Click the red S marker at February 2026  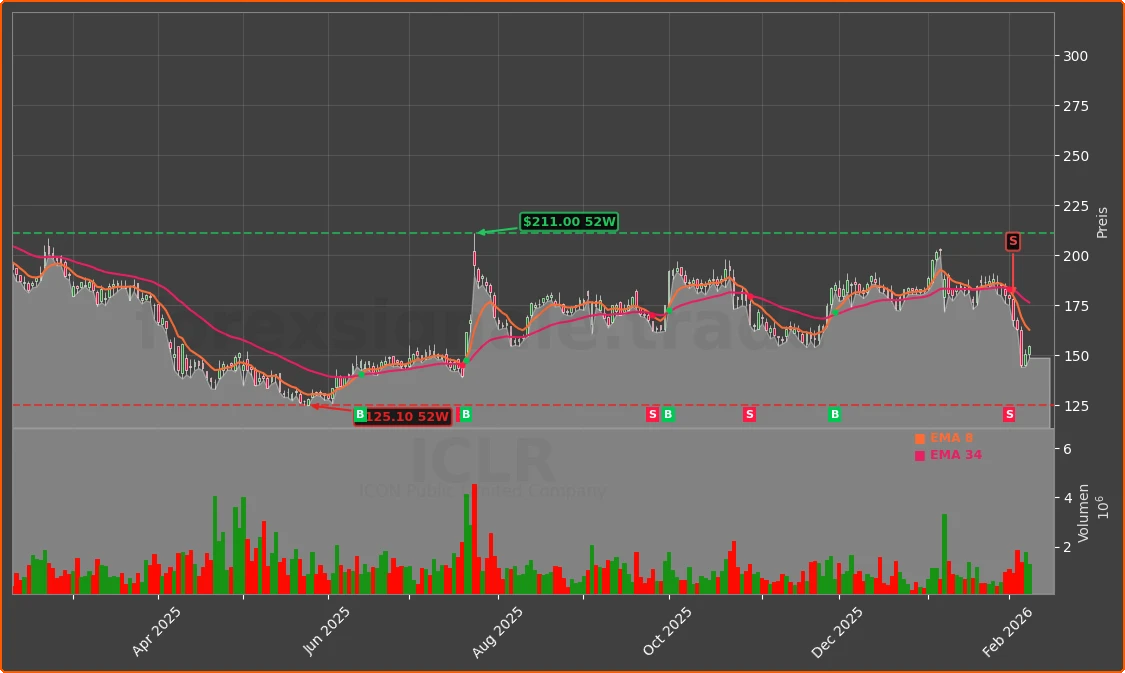pyautogui.click(x=1009, y=415)
